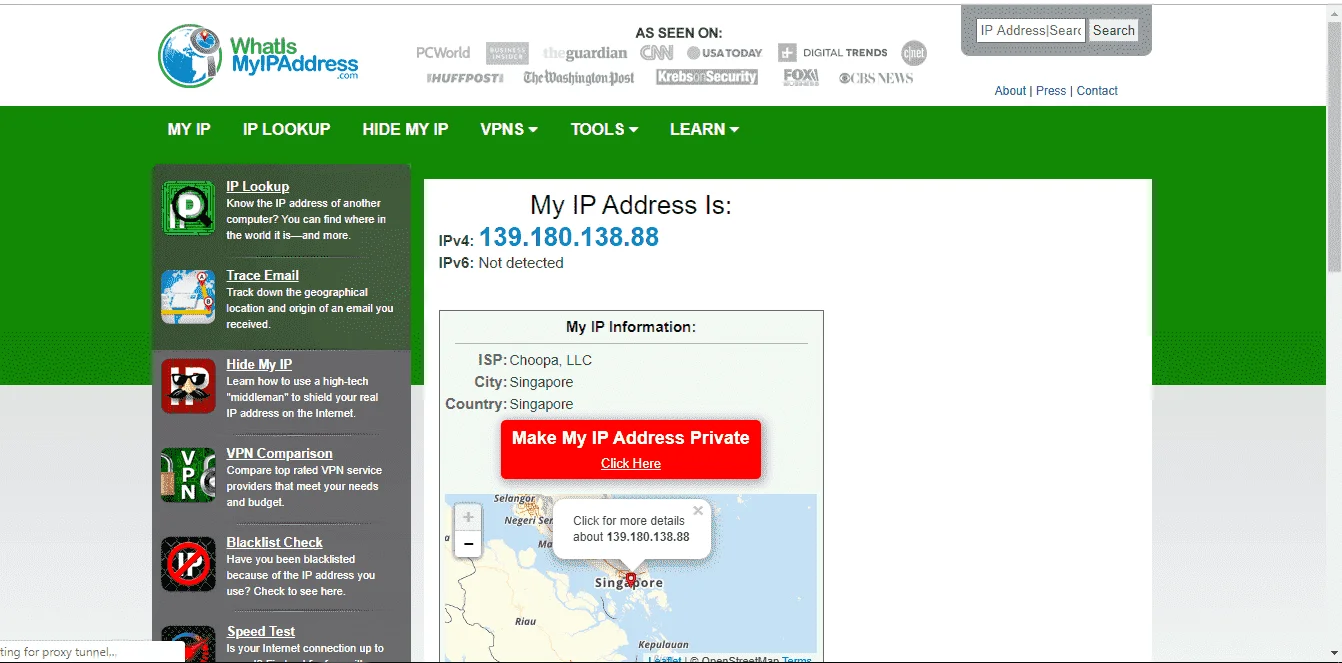This screenshot has width=1342, height=663.
Task: Open the Press link
Action: (1051, 91)
